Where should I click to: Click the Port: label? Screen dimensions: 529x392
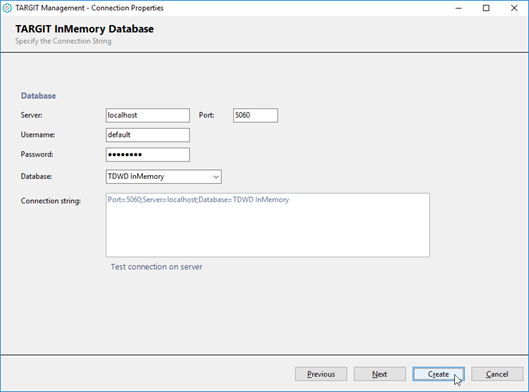click(206, 115)
